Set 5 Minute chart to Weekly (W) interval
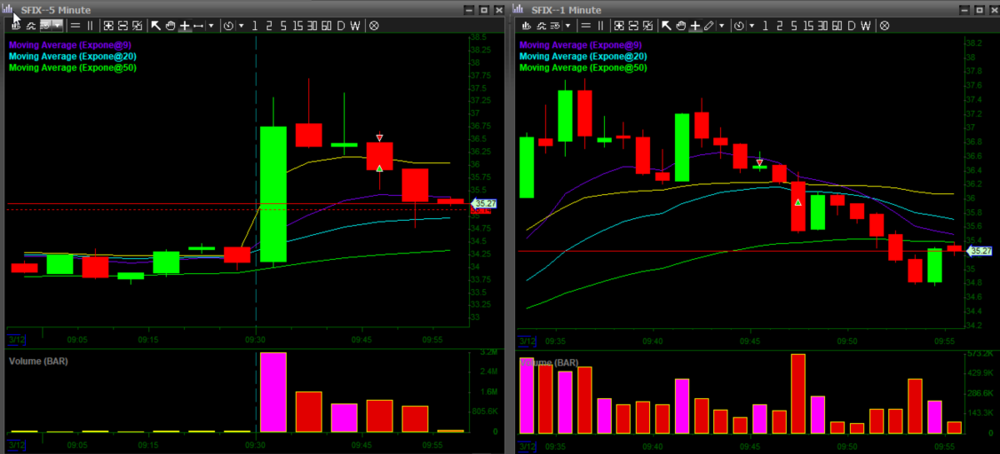 coord(356,24)
